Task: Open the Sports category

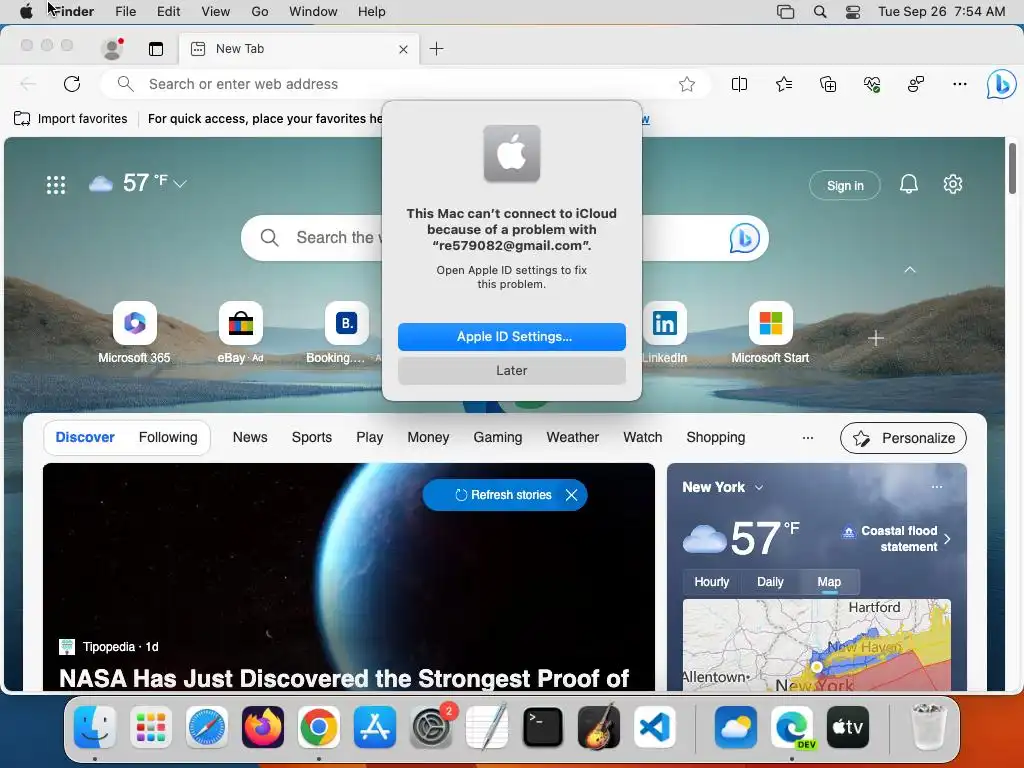Action: (312, 438)
